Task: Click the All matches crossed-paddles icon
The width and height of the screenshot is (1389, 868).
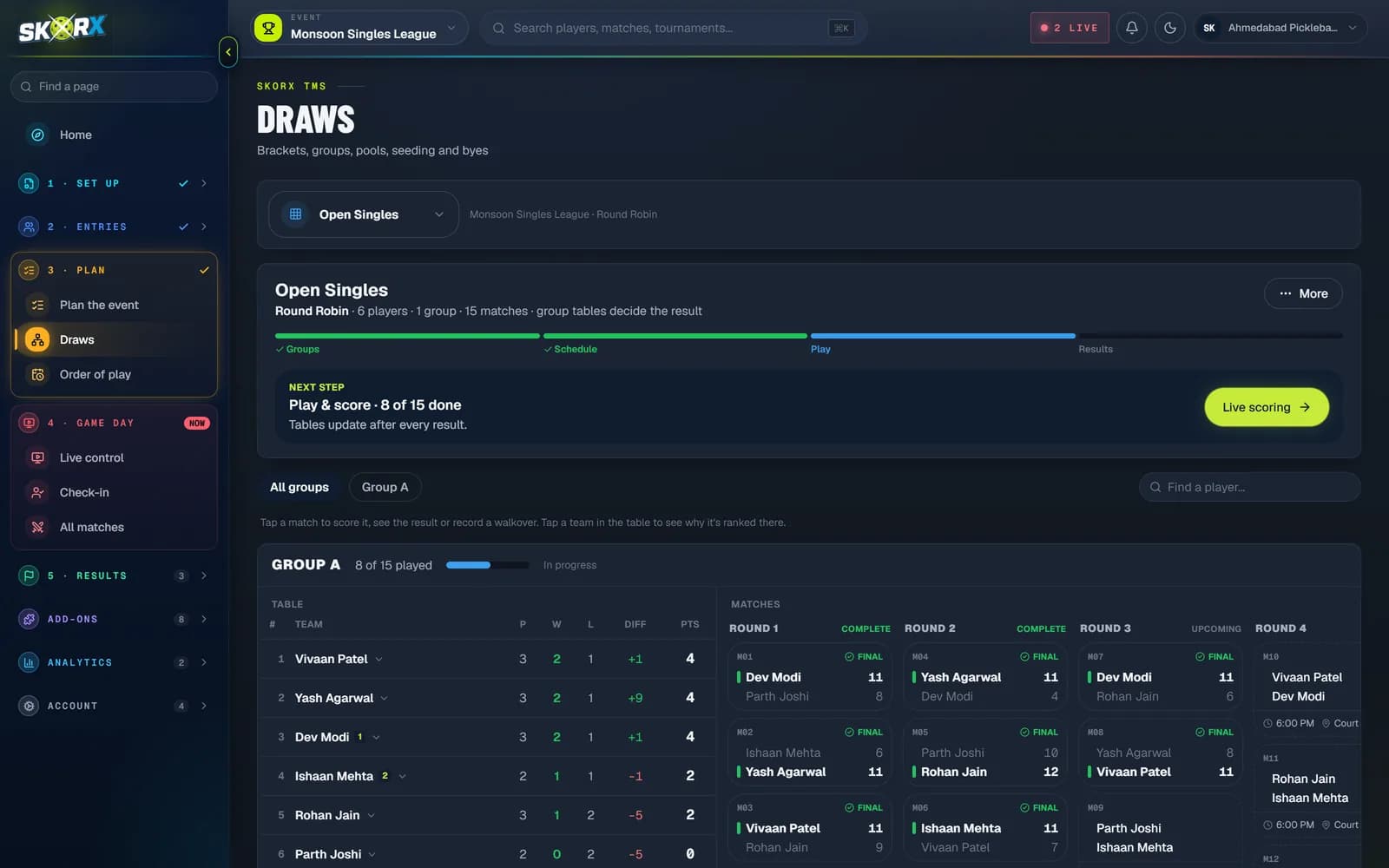Action: pos(37,527)
